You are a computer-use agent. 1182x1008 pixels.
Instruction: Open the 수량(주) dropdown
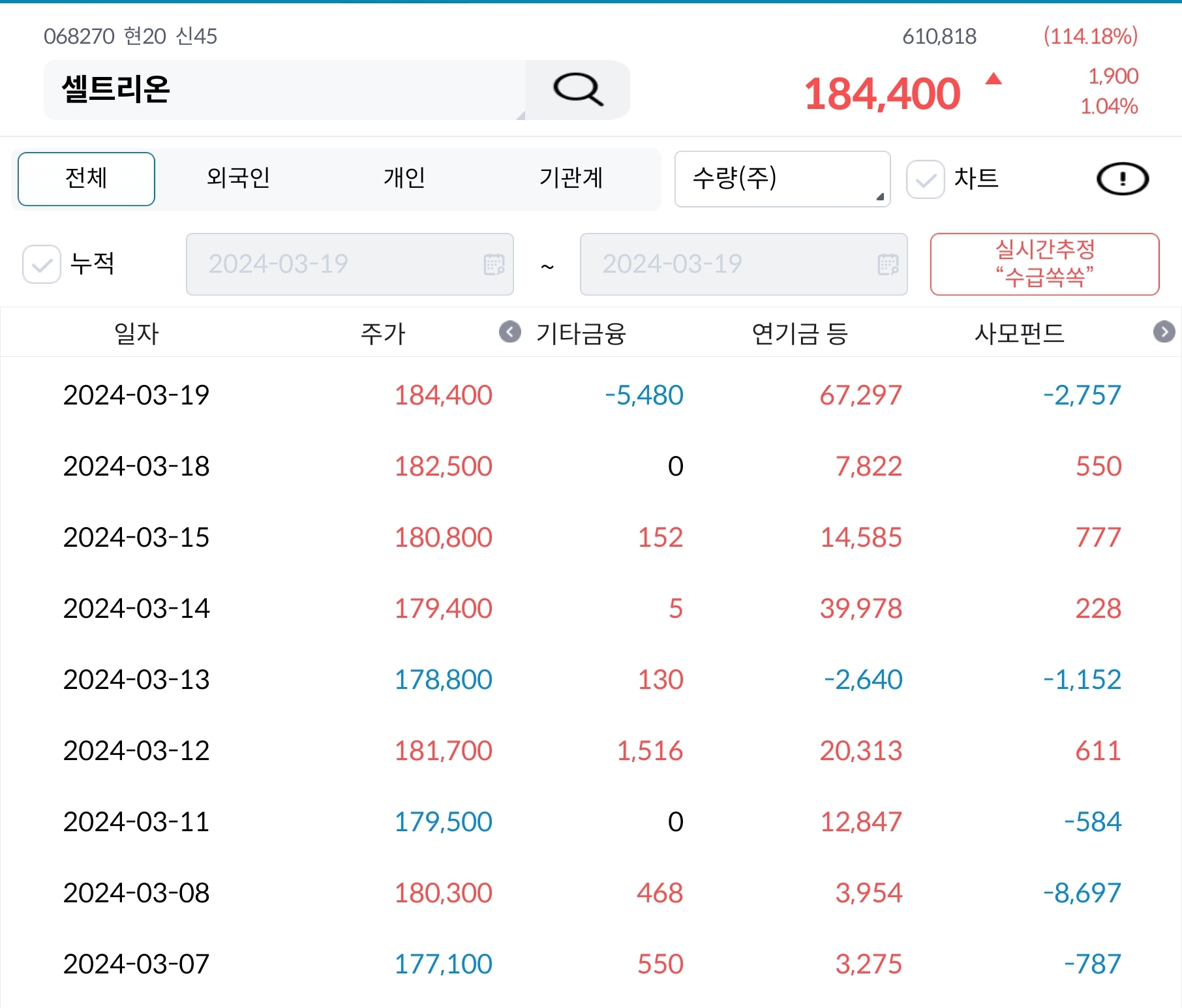point(782,179)
